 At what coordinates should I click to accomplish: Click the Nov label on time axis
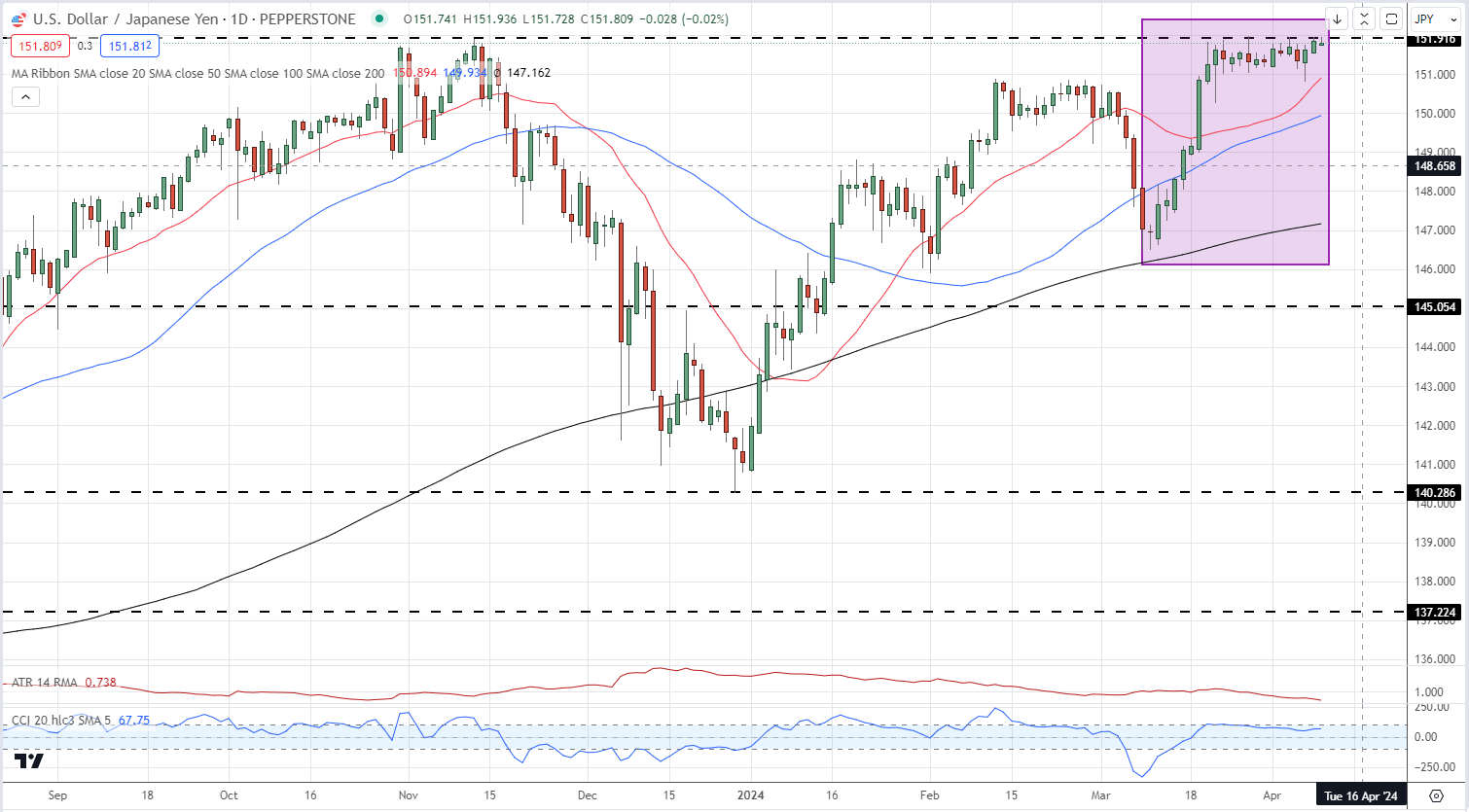coord(409,795)
